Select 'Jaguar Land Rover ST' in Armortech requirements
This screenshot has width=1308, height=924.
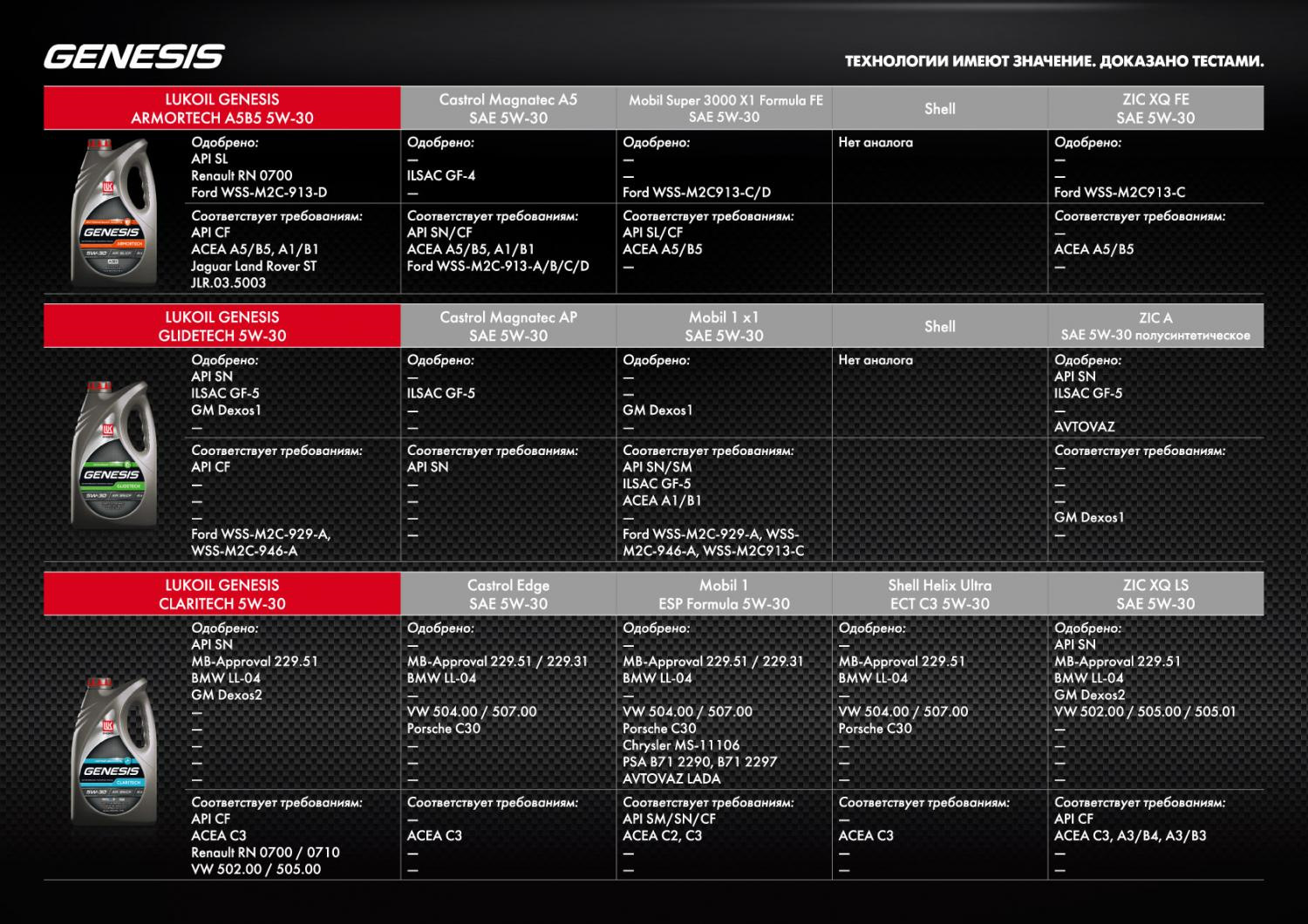pos(254,266)
